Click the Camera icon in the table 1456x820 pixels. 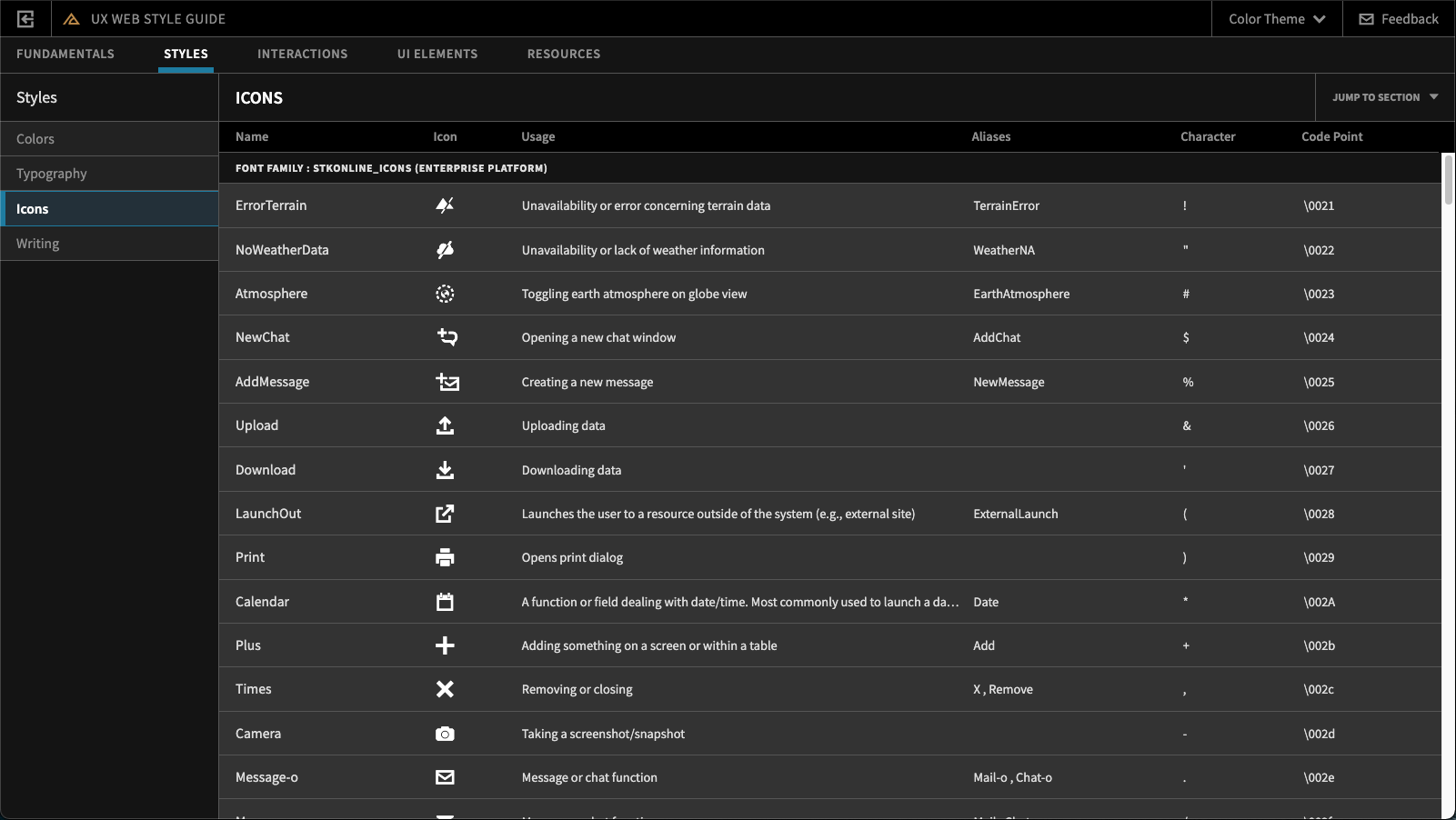coord(445,734)
